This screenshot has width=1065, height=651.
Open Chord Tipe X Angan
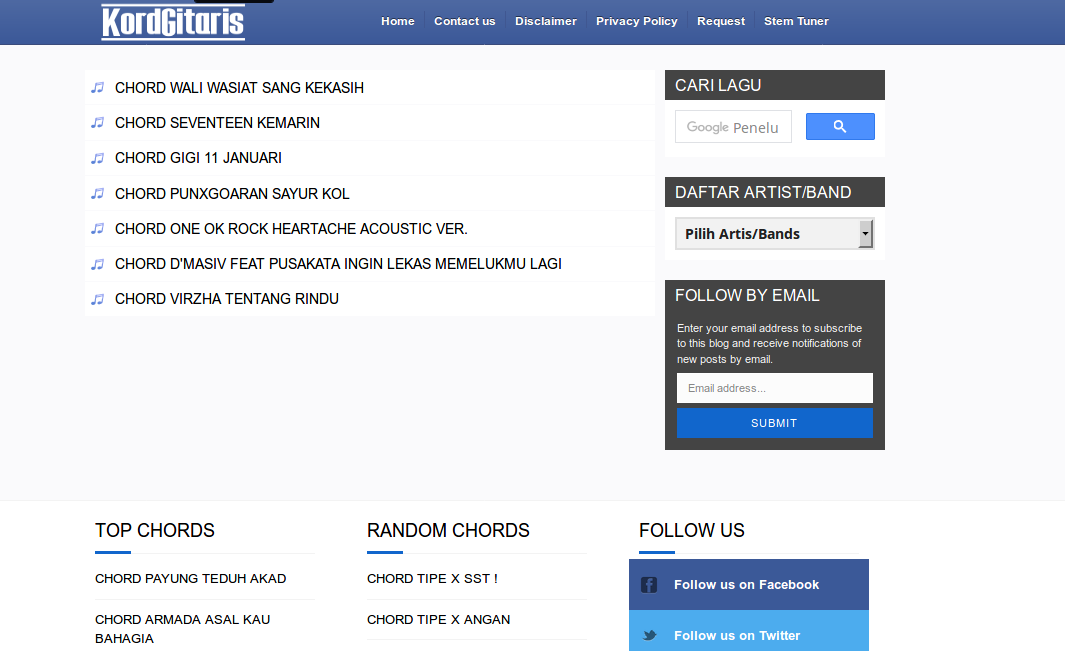439,619
